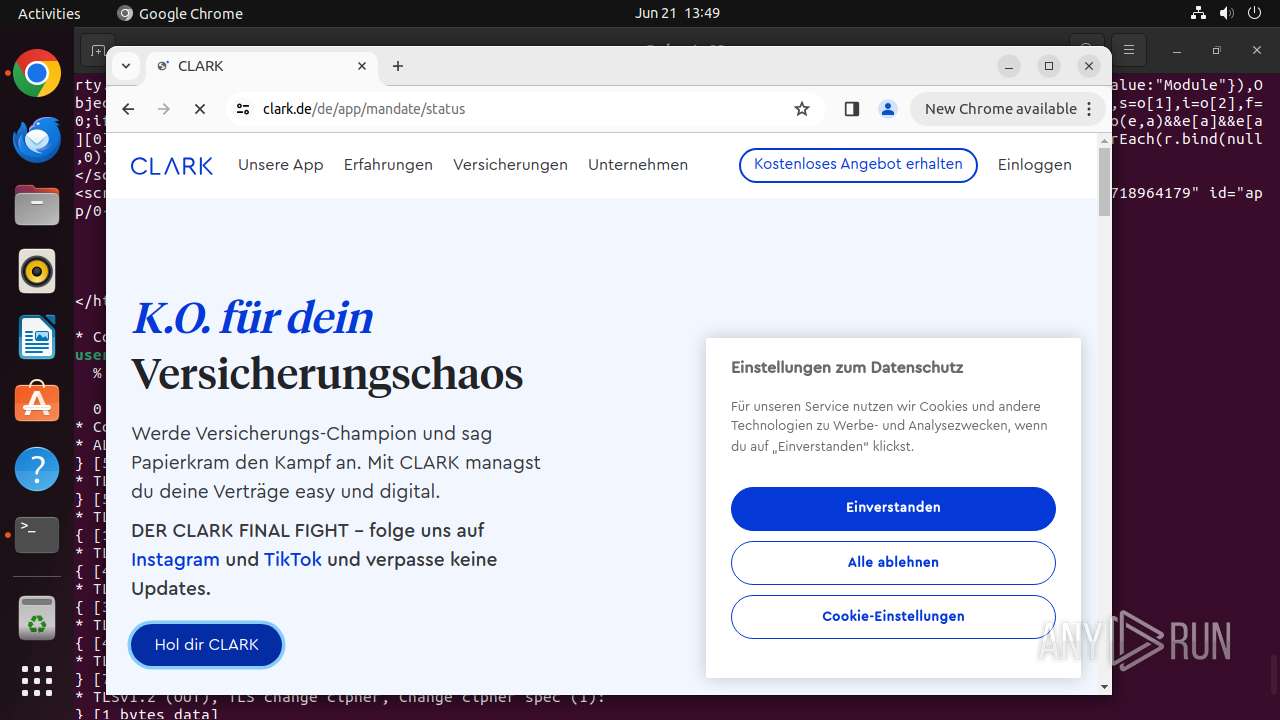The height and width of the screenshot is (720, 1280).
Task: Click the forward navigation arrow
Action: click(164, 109)
